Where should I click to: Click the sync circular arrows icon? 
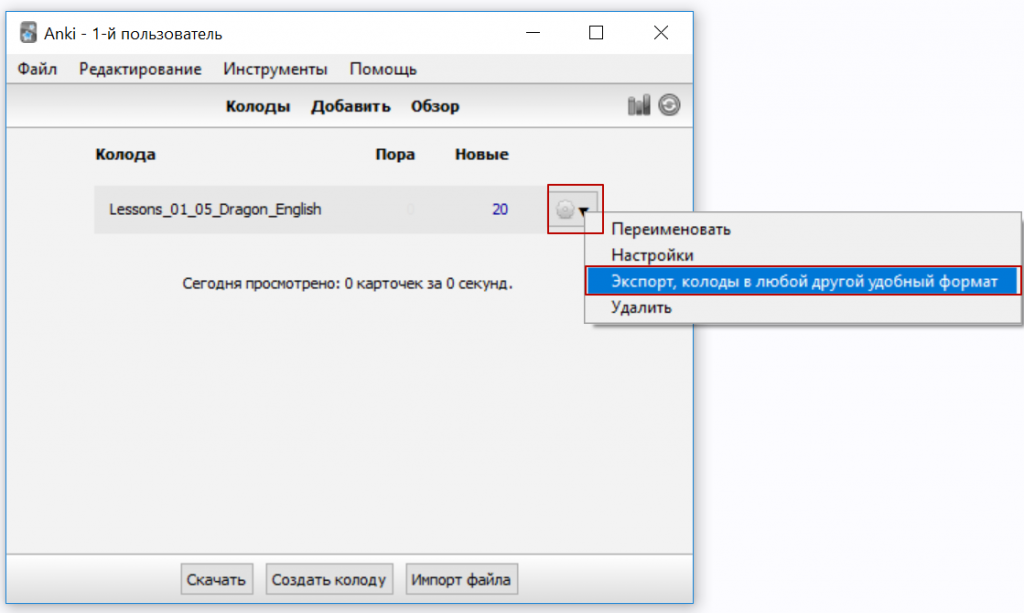pos(669,105)
